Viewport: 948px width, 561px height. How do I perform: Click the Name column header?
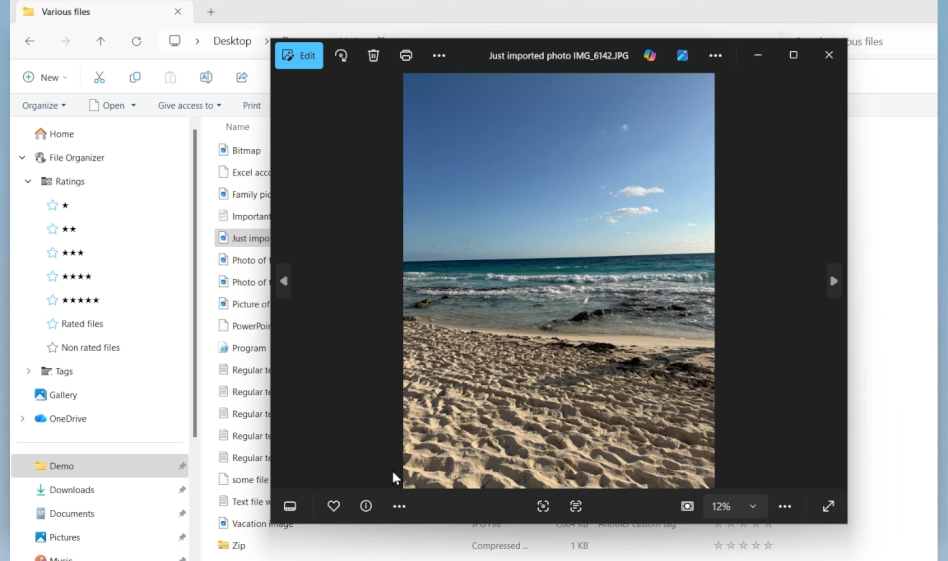coord(238,127)
